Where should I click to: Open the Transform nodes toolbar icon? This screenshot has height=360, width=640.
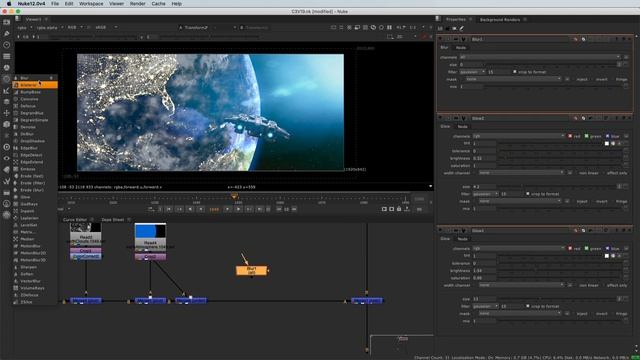point(6,113)
